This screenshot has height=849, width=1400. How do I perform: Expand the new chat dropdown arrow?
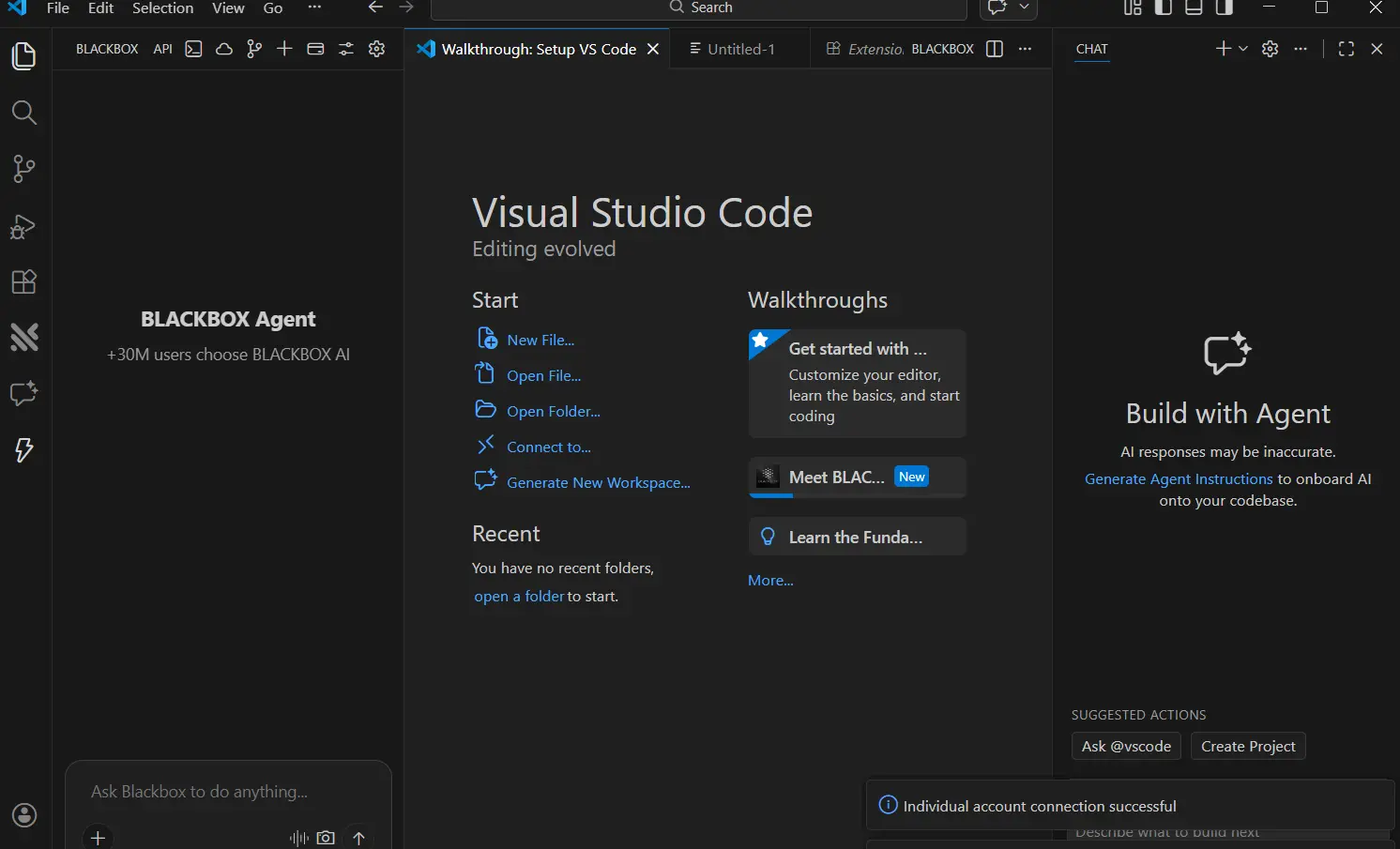tap(1243, 49)
